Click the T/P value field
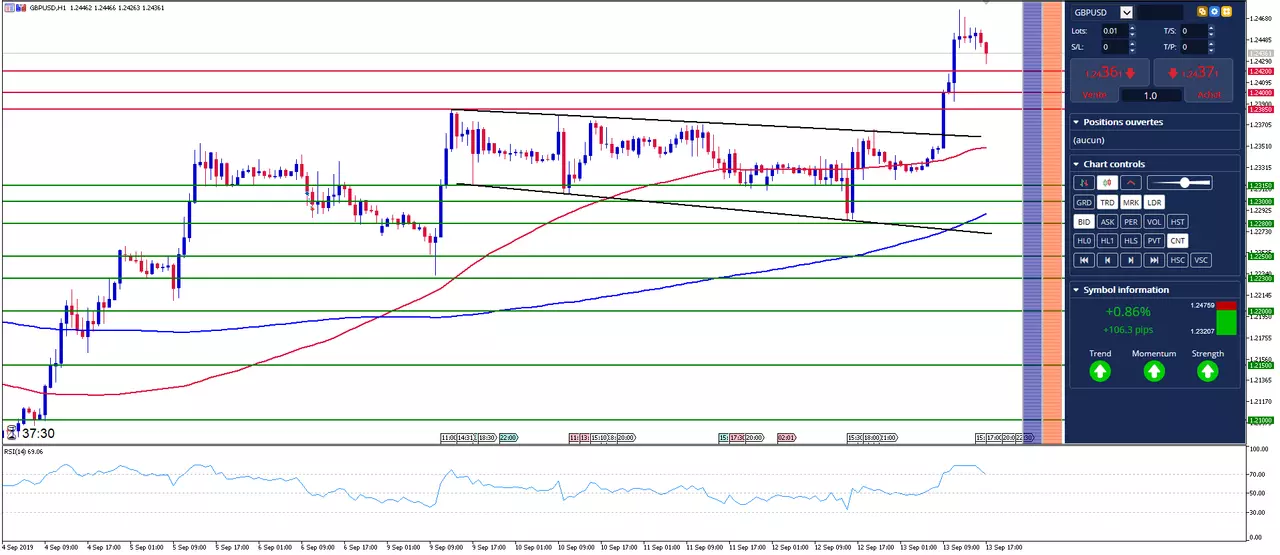This screenshot has width=1280, height=555. click(x=1193, y=47)
